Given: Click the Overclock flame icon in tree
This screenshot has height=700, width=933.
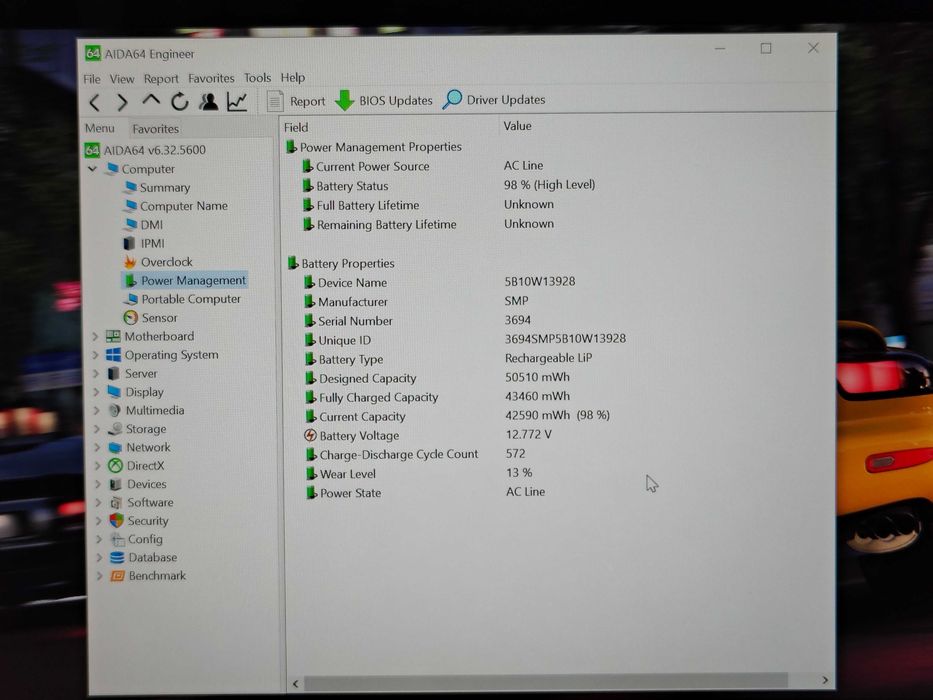Looking at the screenshot, I should point(130,262).
